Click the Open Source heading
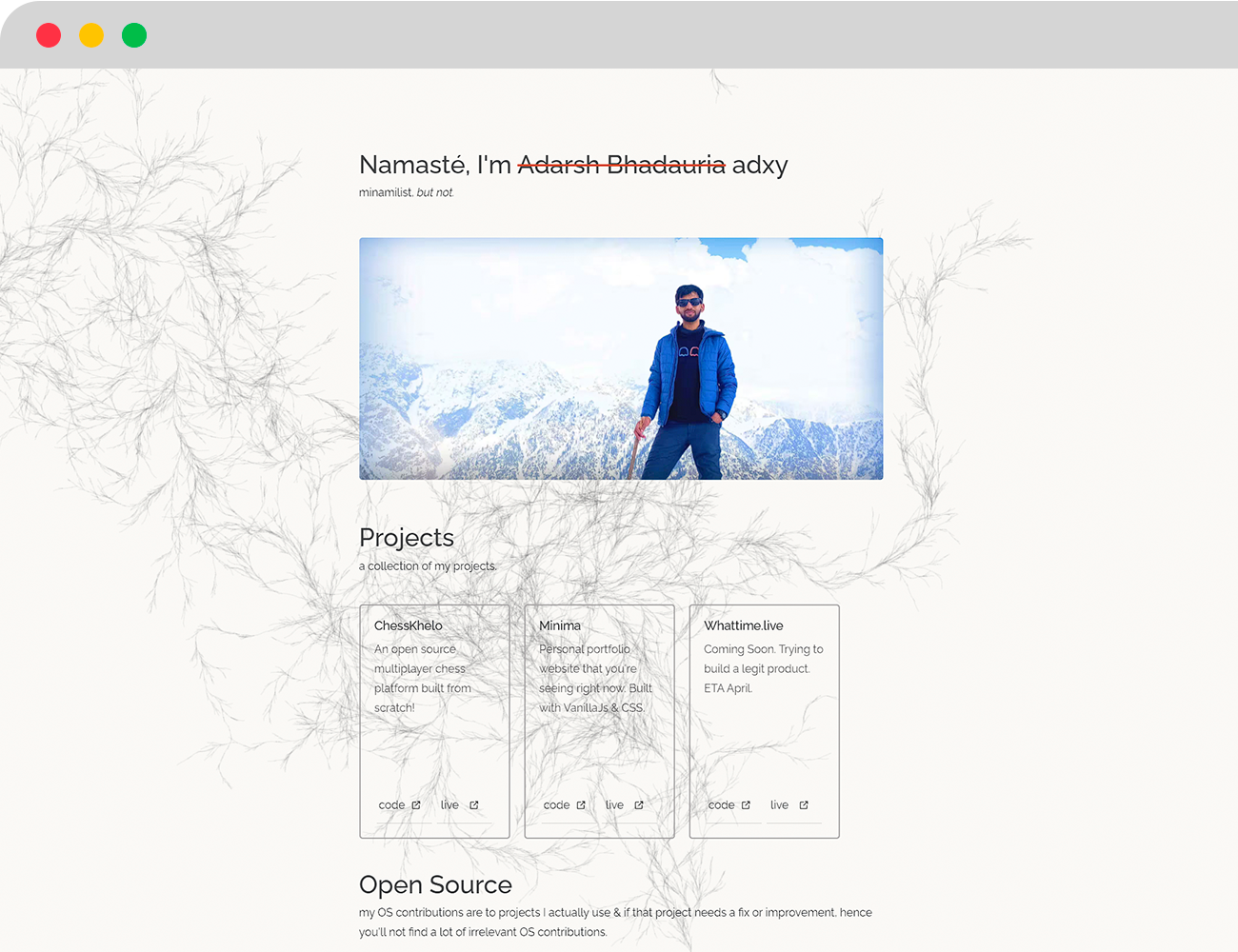This screenshot has width=1238, height=952. point(435,884)
